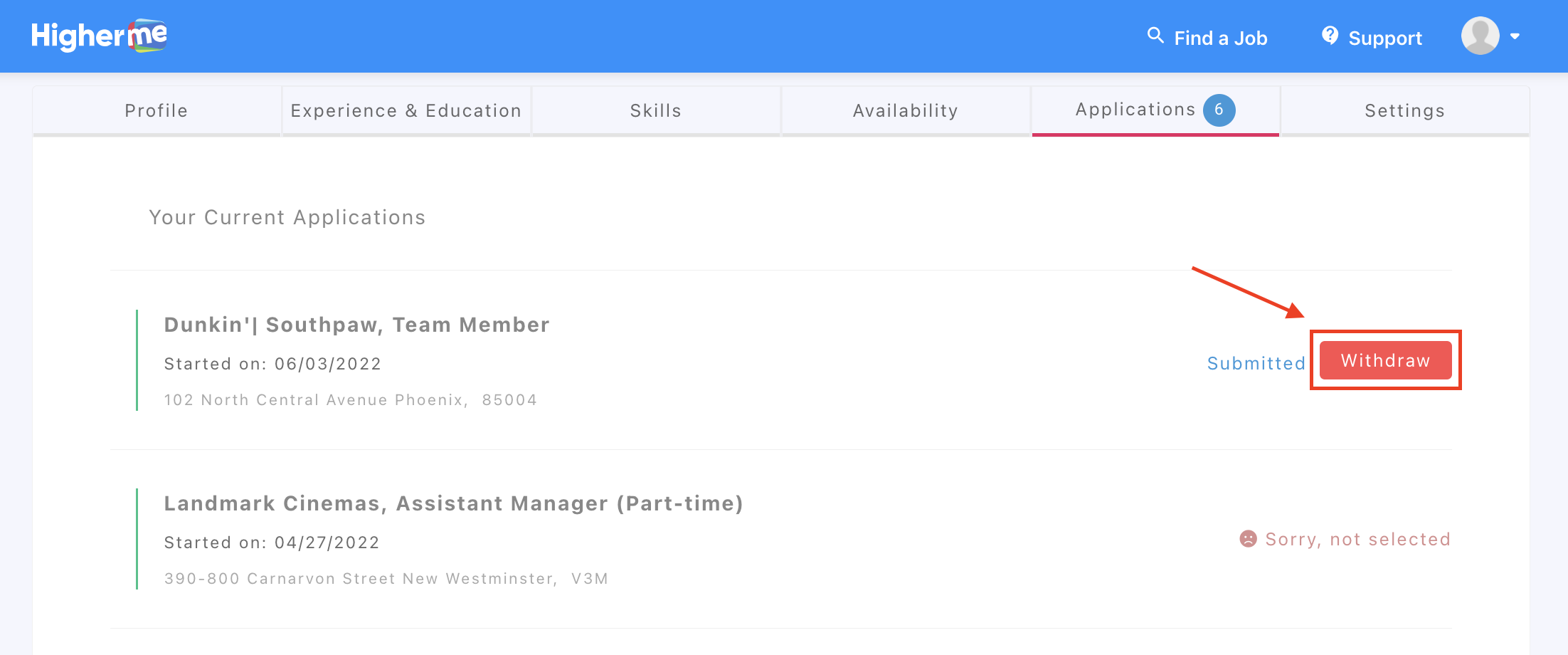Click the user avatar picture
Viewport: 1568px width, 655px height.
1480,36
